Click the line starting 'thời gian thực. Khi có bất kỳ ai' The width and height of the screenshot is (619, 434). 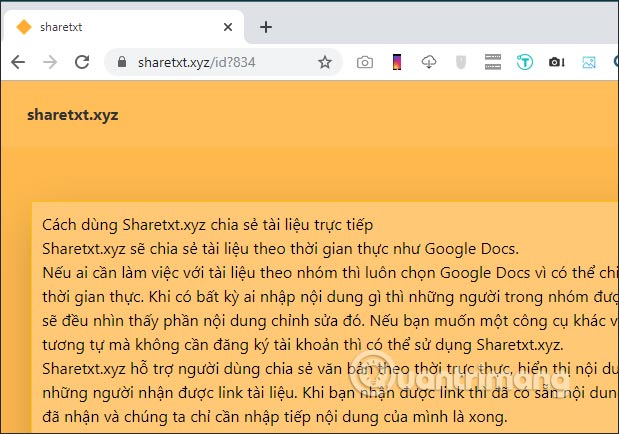(x=330, y=297)
